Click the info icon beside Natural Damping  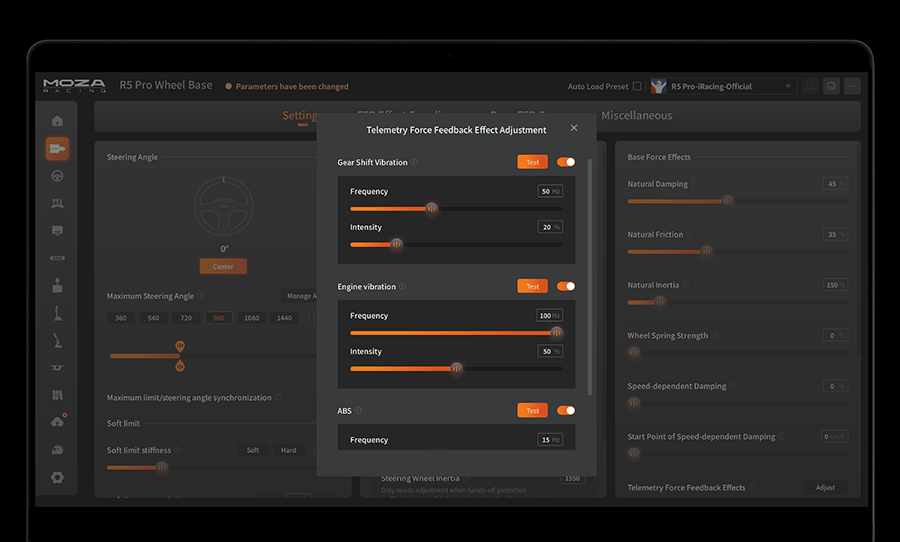pyautogui.click(x=694, y=184)
